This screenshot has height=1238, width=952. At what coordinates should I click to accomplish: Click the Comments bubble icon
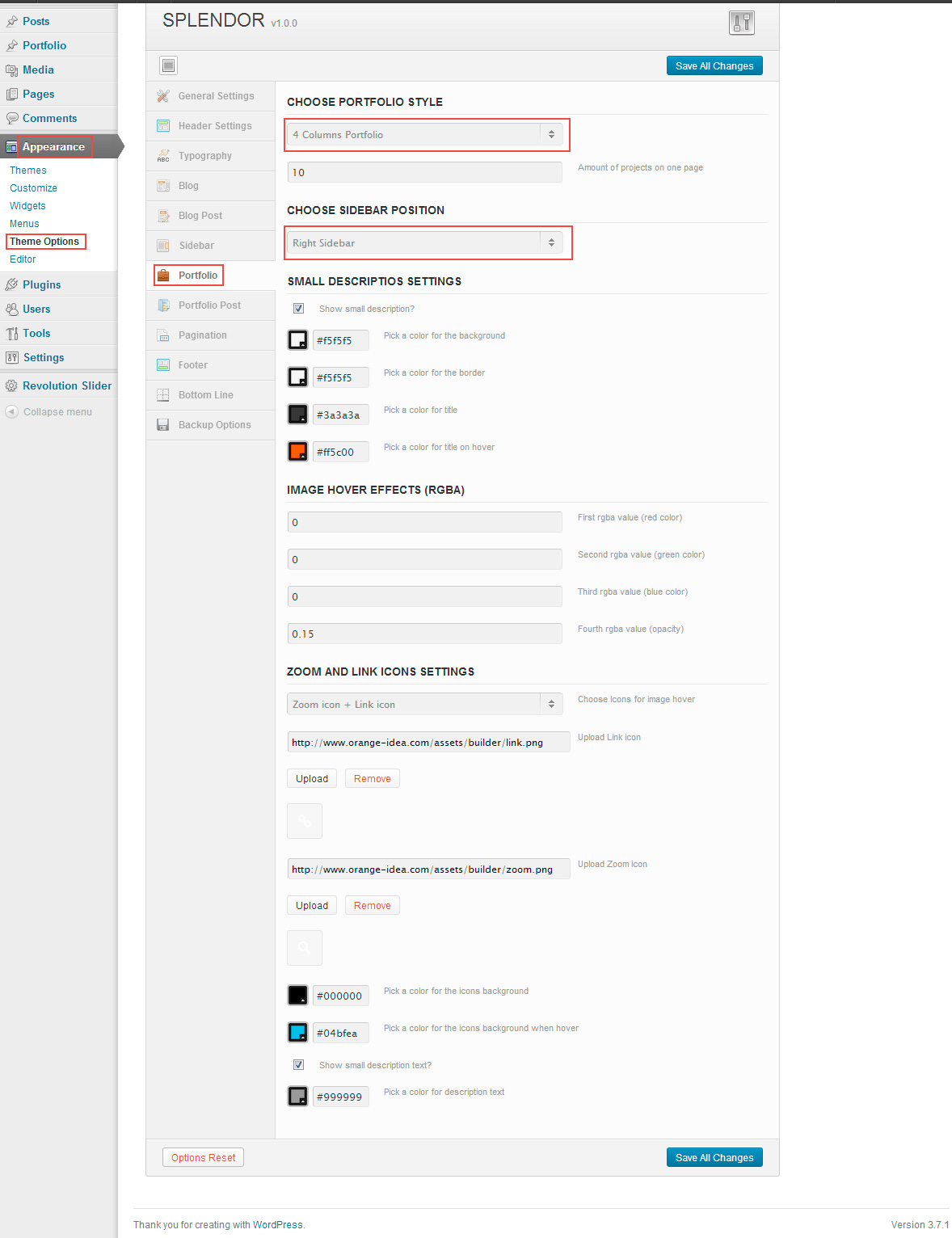[x=12, y=118]
